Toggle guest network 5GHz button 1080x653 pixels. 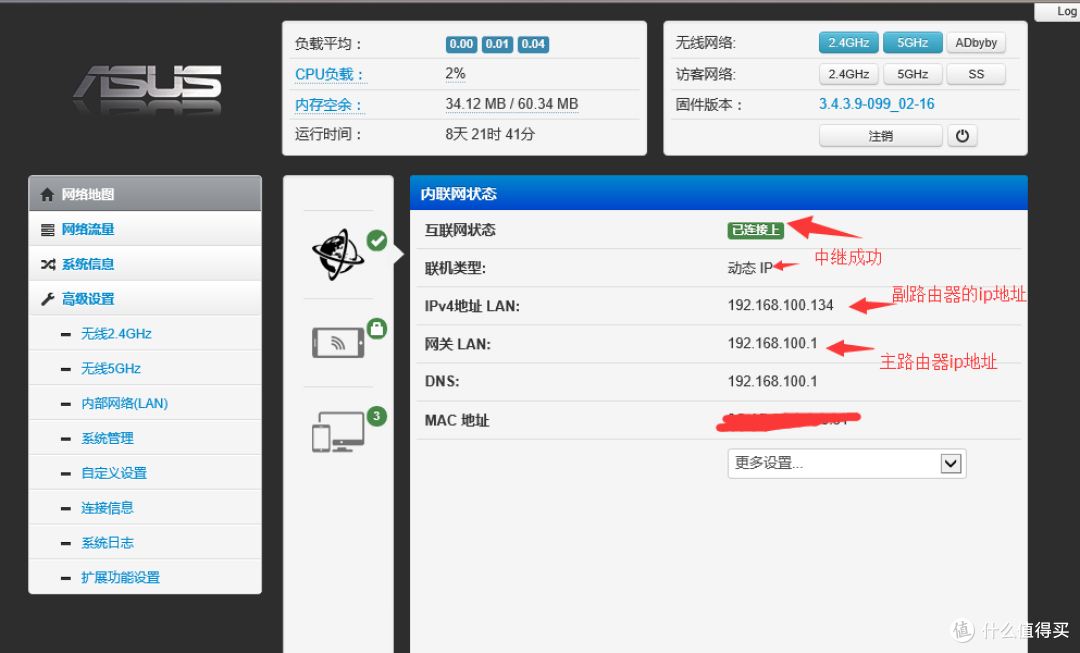tap(913, 74)
